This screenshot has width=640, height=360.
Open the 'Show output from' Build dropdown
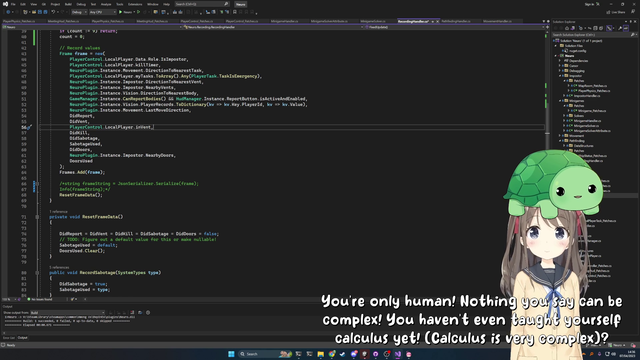(x=68, y=313)
